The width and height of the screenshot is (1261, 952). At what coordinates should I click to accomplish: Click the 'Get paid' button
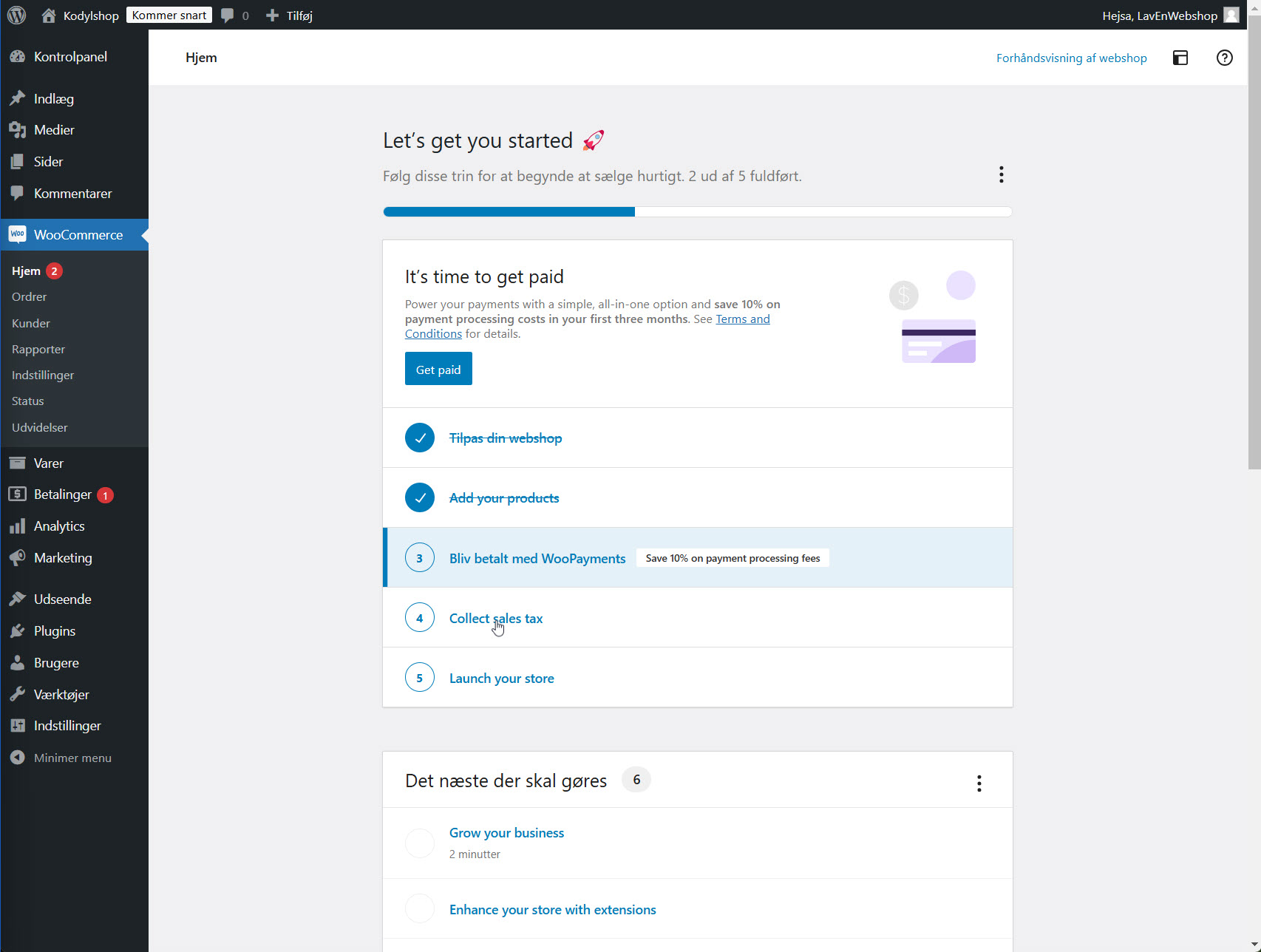click(x=438, y=369)
